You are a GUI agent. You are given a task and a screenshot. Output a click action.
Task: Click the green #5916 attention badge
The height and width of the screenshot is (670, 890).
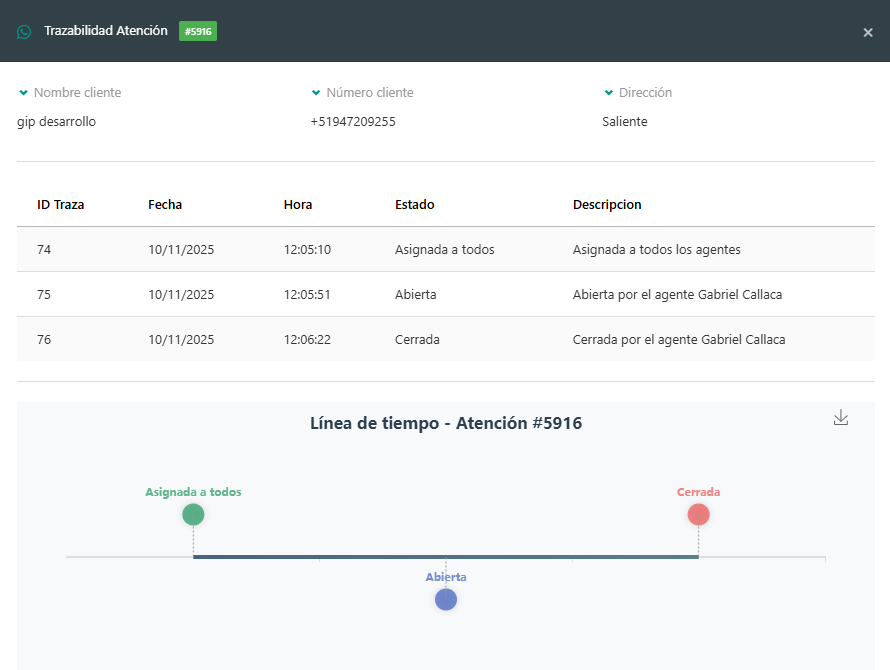point(198,31)
